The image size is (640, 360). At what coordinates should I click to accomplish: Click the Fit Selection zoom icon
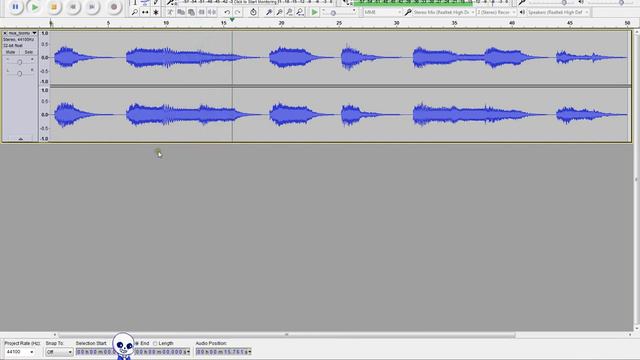(x=289, y=12)
